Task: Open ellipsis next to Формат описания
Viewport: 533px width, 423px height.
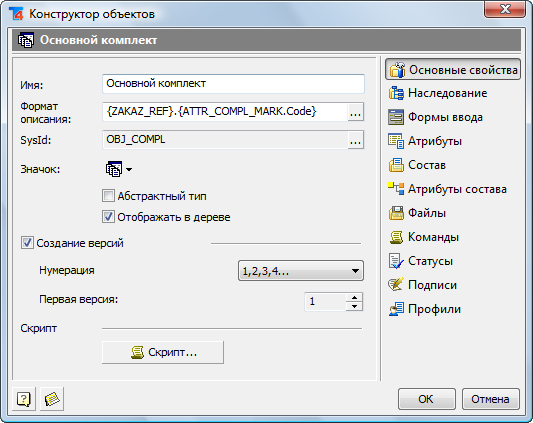Action: point(355,112)
